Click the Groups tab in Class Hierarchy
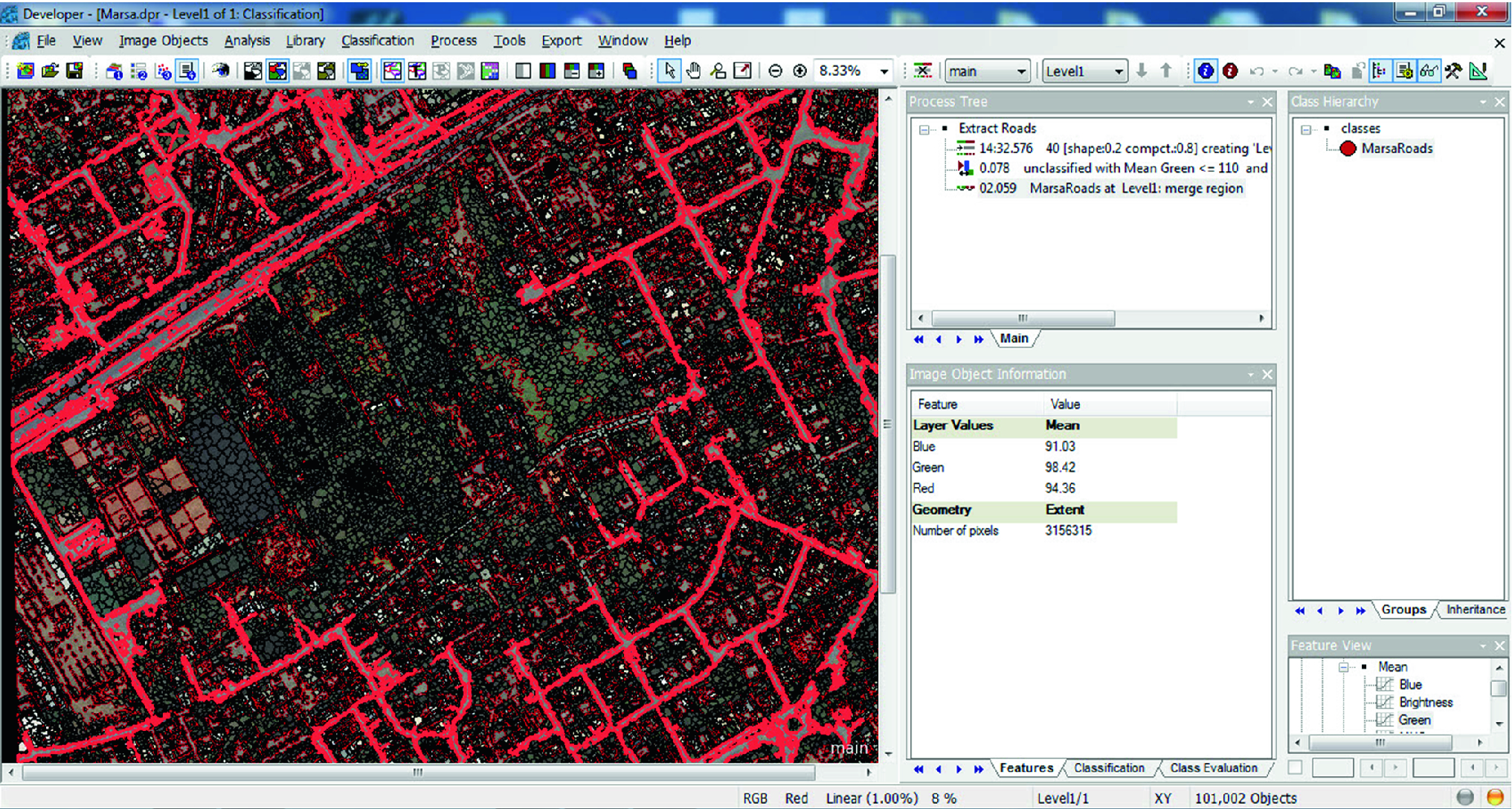The width and height of the screenshot is (1512, 809). tap(1403, 610)
